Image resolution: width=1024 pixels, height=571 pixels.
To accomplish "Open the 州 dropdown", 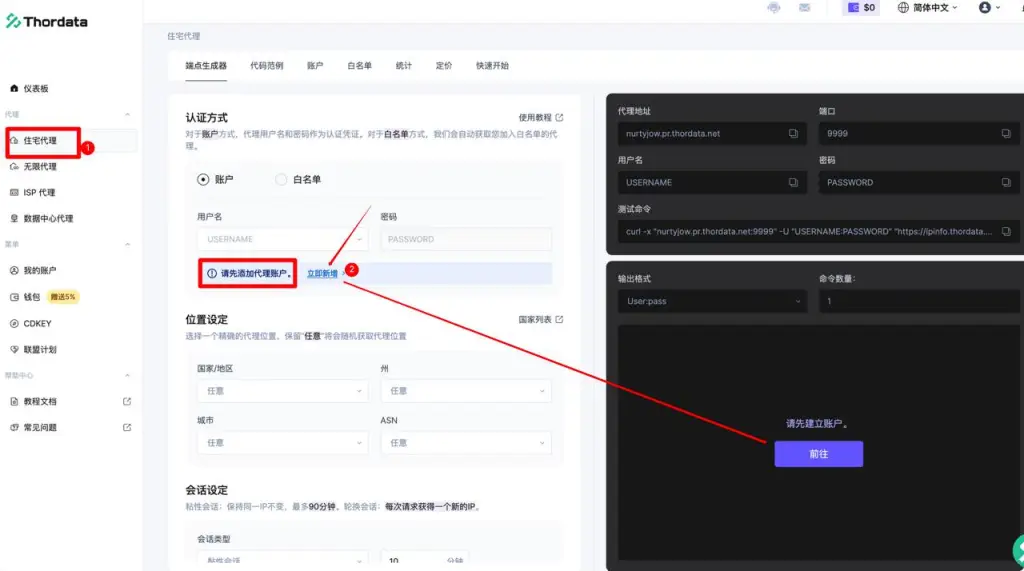I will (466, 391).
